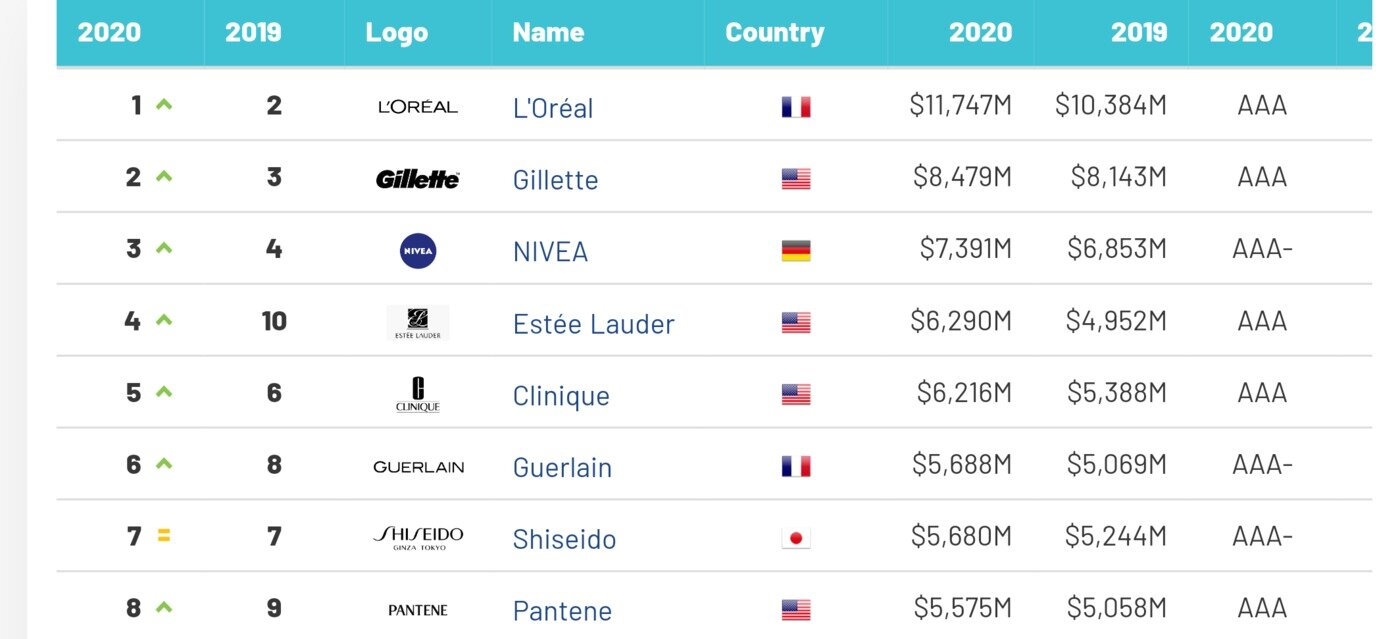Screen dimensions: 1400x639
Task: Click the Japan flag in Shiseido row
Action: click(796, 539)
